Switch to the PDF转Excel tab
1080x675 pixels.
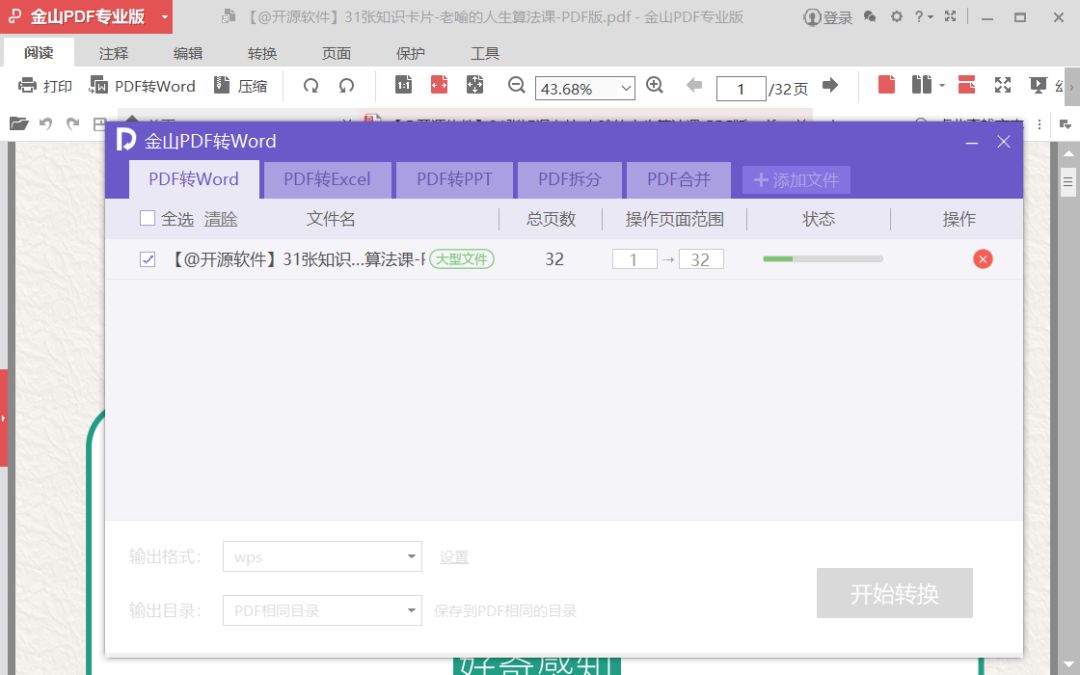point(327,179)
